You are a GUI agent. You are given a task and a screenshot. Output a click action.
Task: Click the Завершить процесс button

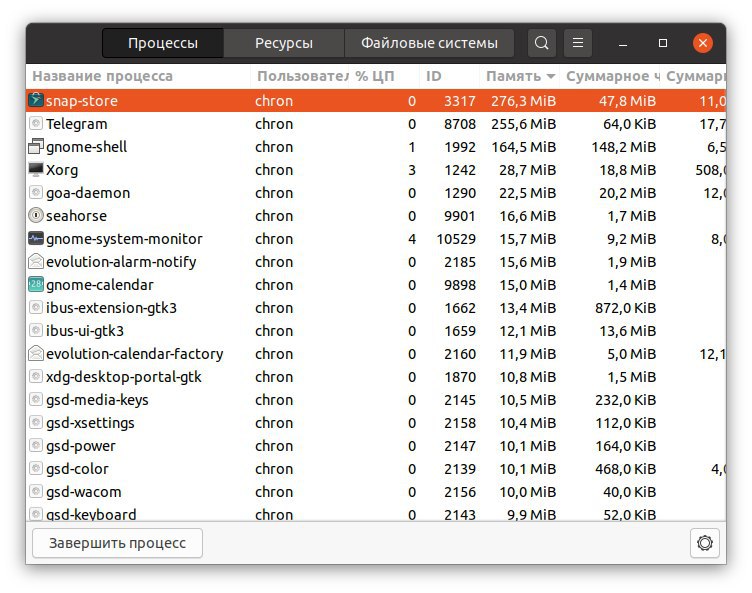(x=118, y=543)
